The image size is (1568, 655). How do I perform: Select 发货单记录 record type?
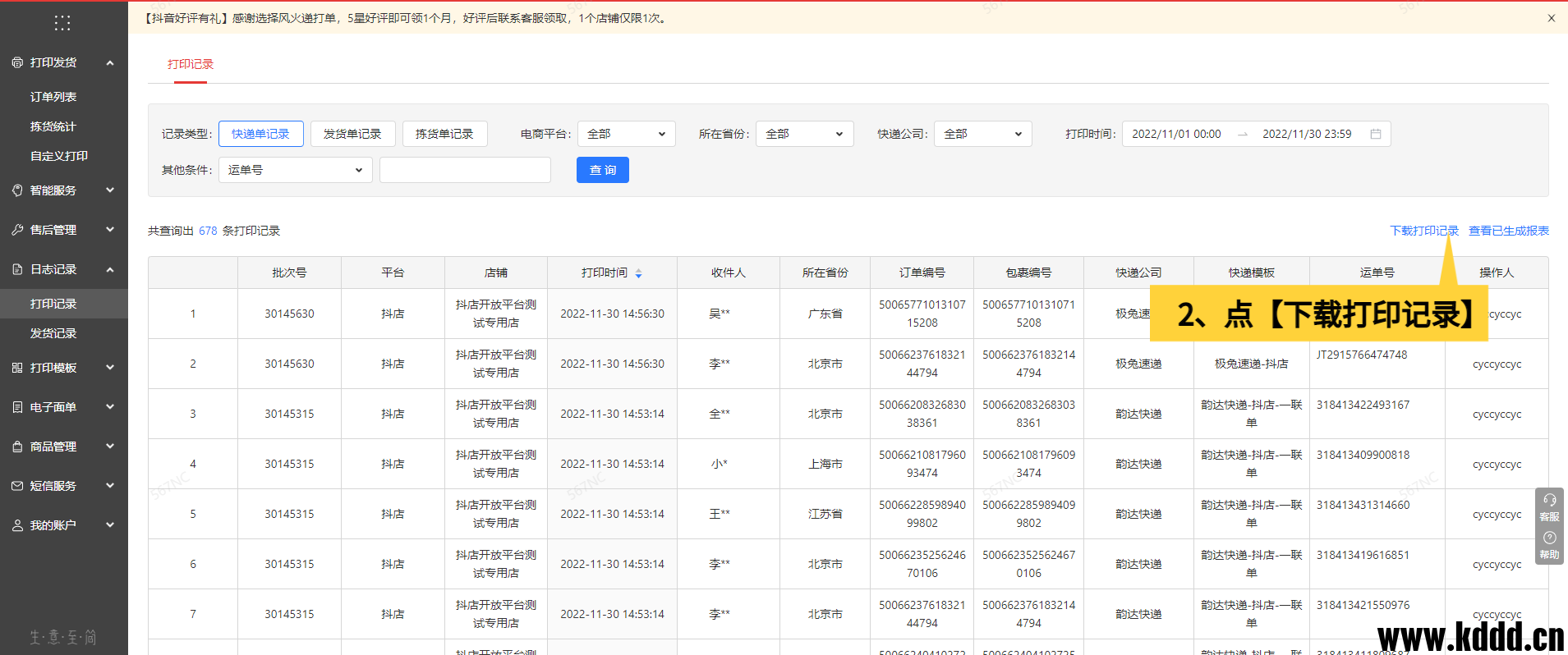353,134
